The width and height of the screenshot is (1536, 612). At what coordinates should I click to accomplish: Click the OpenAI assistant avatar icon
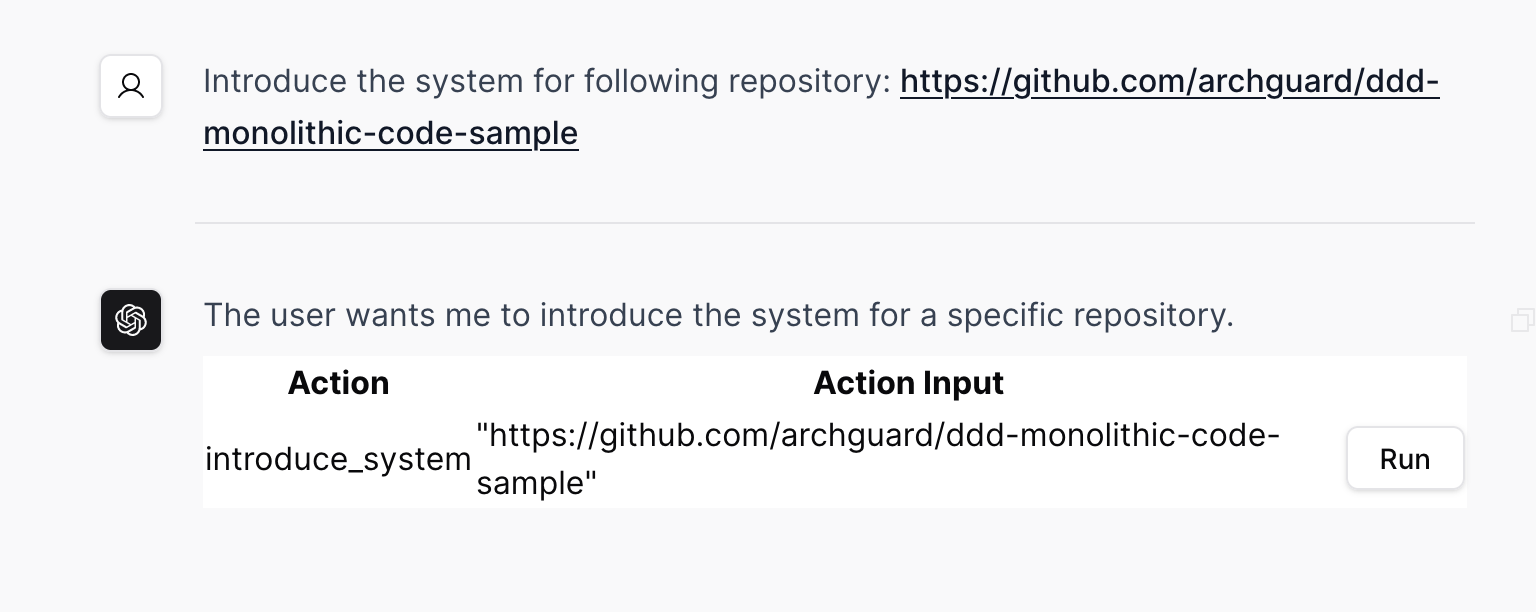tap(131, 320)
